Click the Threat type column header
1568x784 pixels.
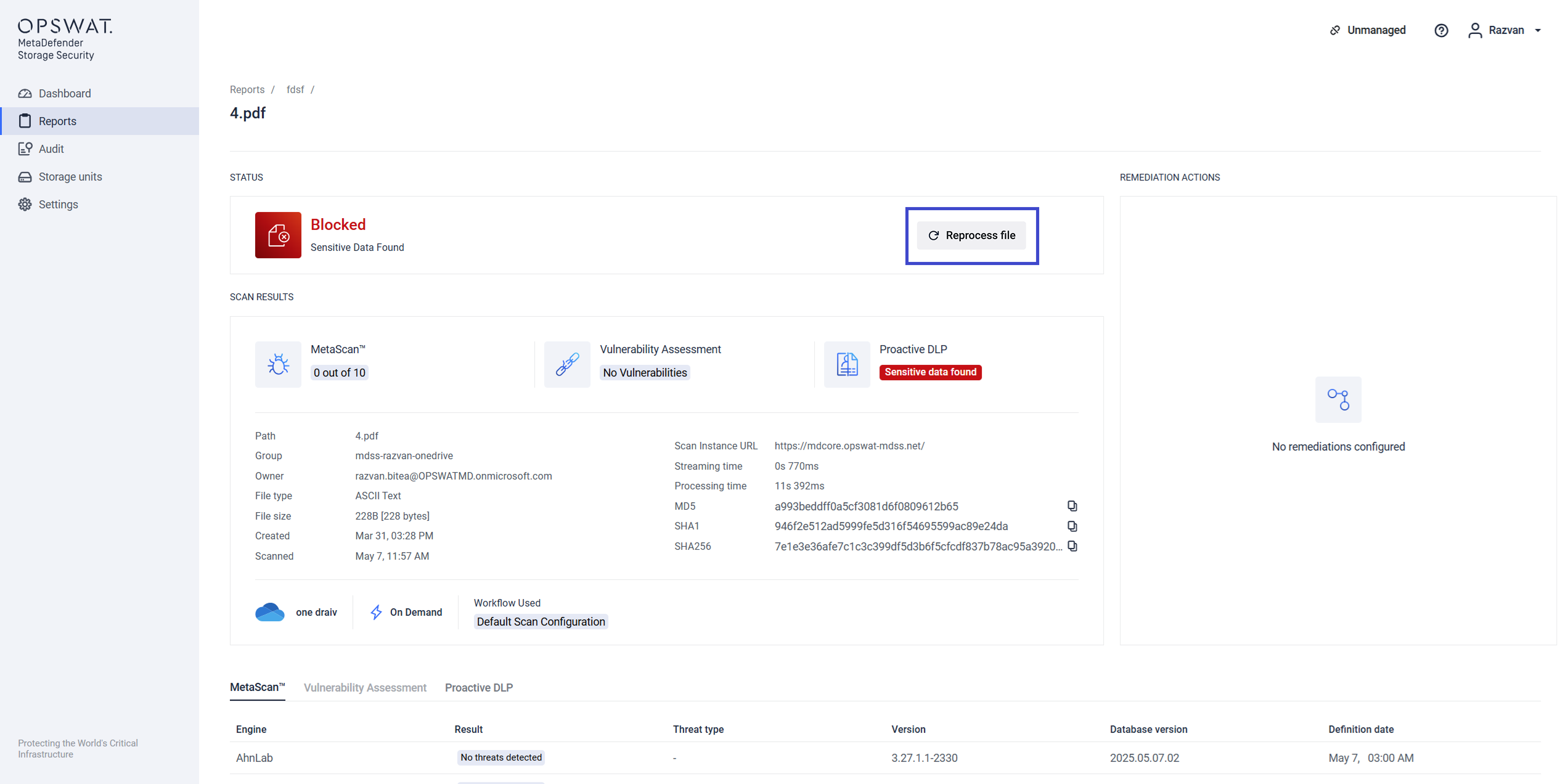pyautogui.click(x=698, y=729)
